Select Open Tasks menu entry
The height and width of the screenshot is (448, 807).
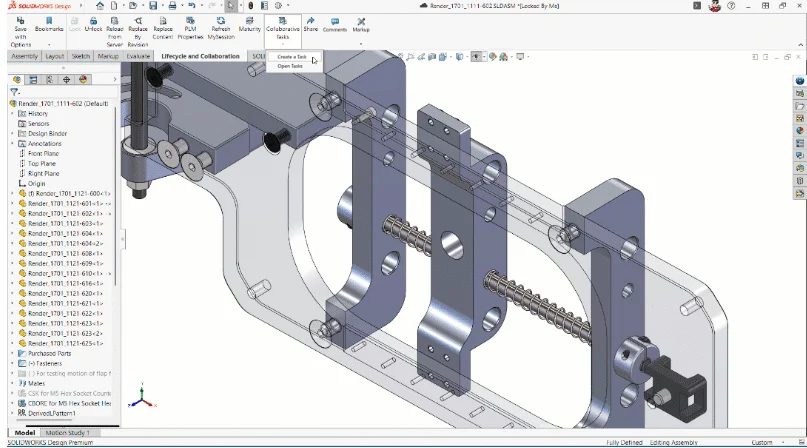tap(290, 66)
